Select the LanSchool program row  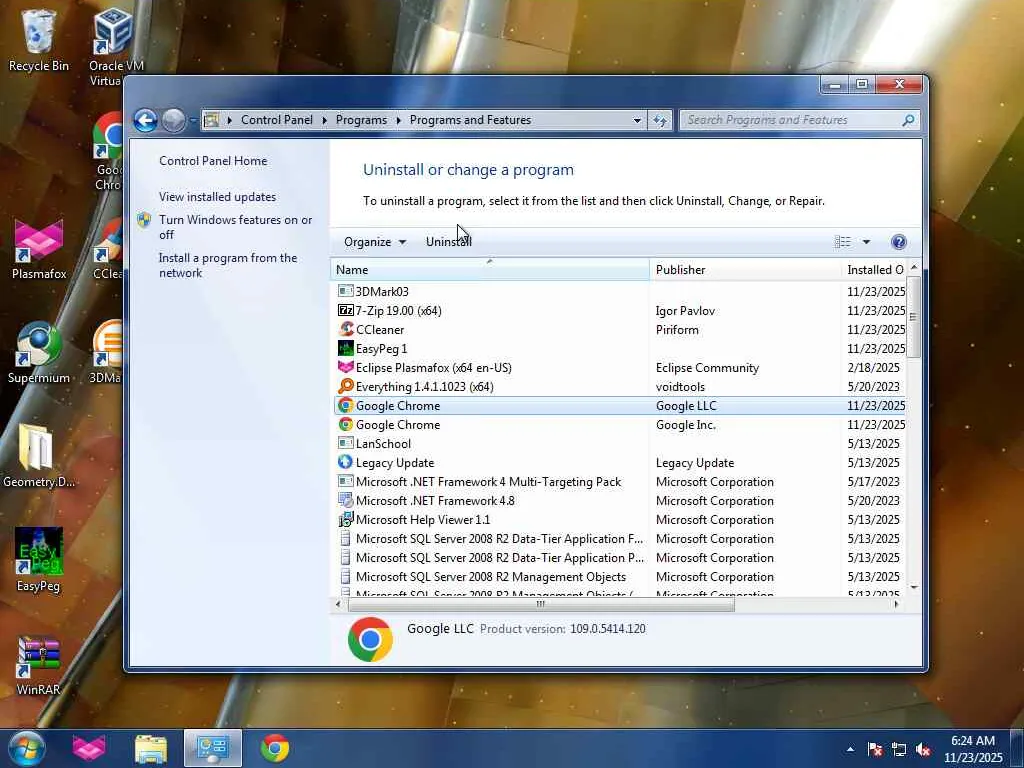[x=619, y=443]
